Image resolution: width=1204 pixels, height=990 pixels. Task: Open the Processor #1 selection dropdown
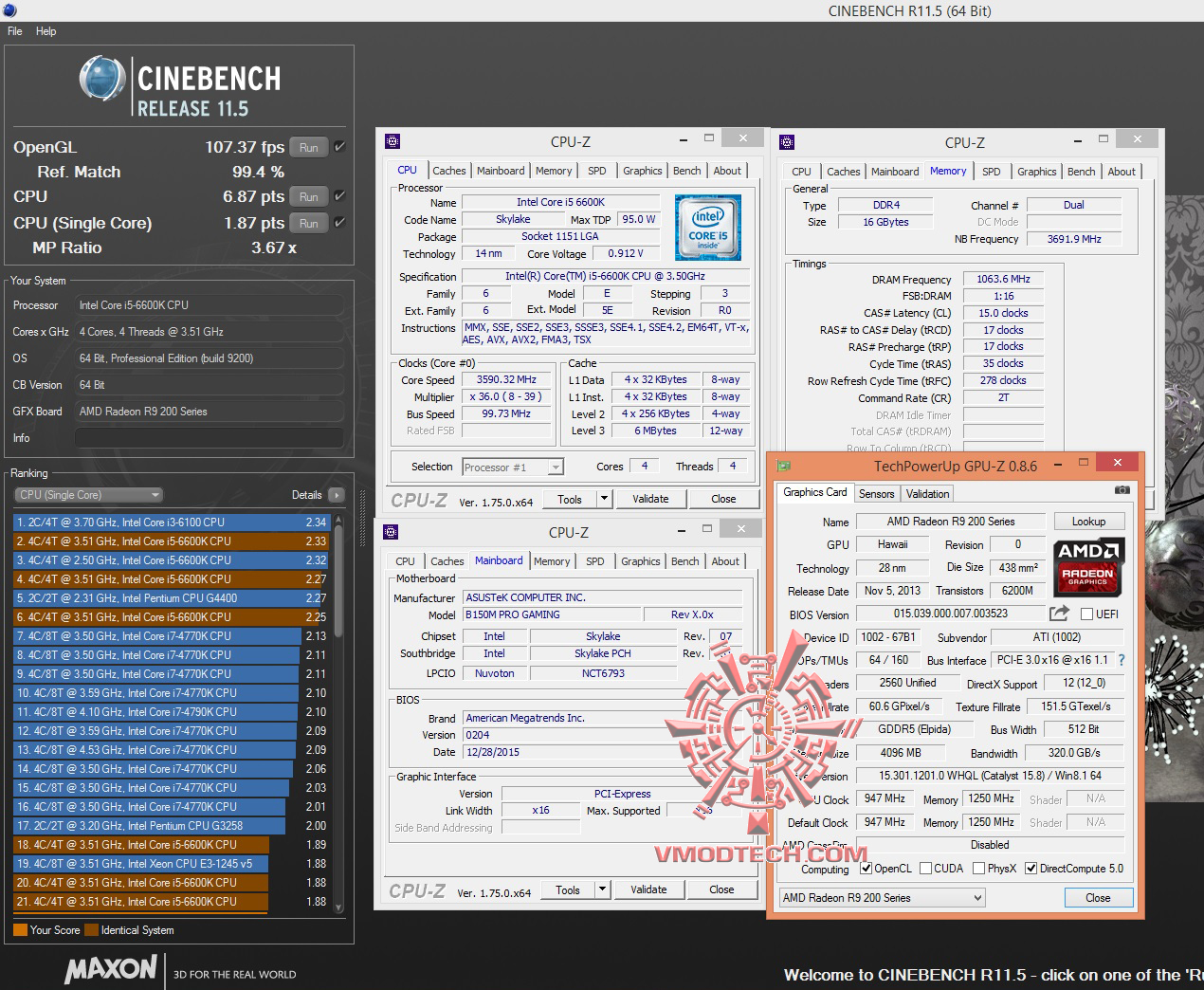click(513, 467)
